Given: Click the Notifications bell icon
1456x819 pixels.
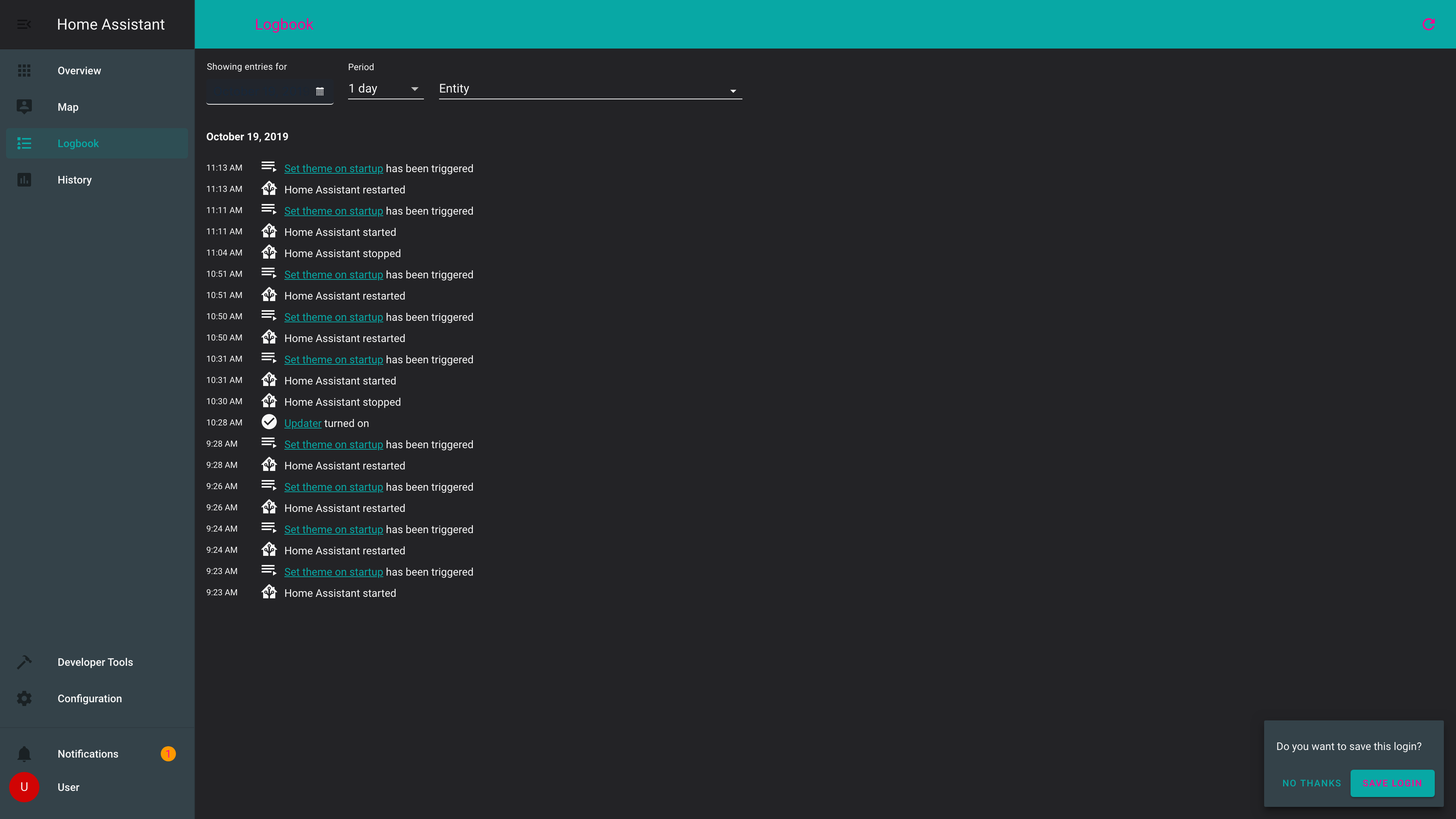Looking at the screenshot, I should pos(24,754).
